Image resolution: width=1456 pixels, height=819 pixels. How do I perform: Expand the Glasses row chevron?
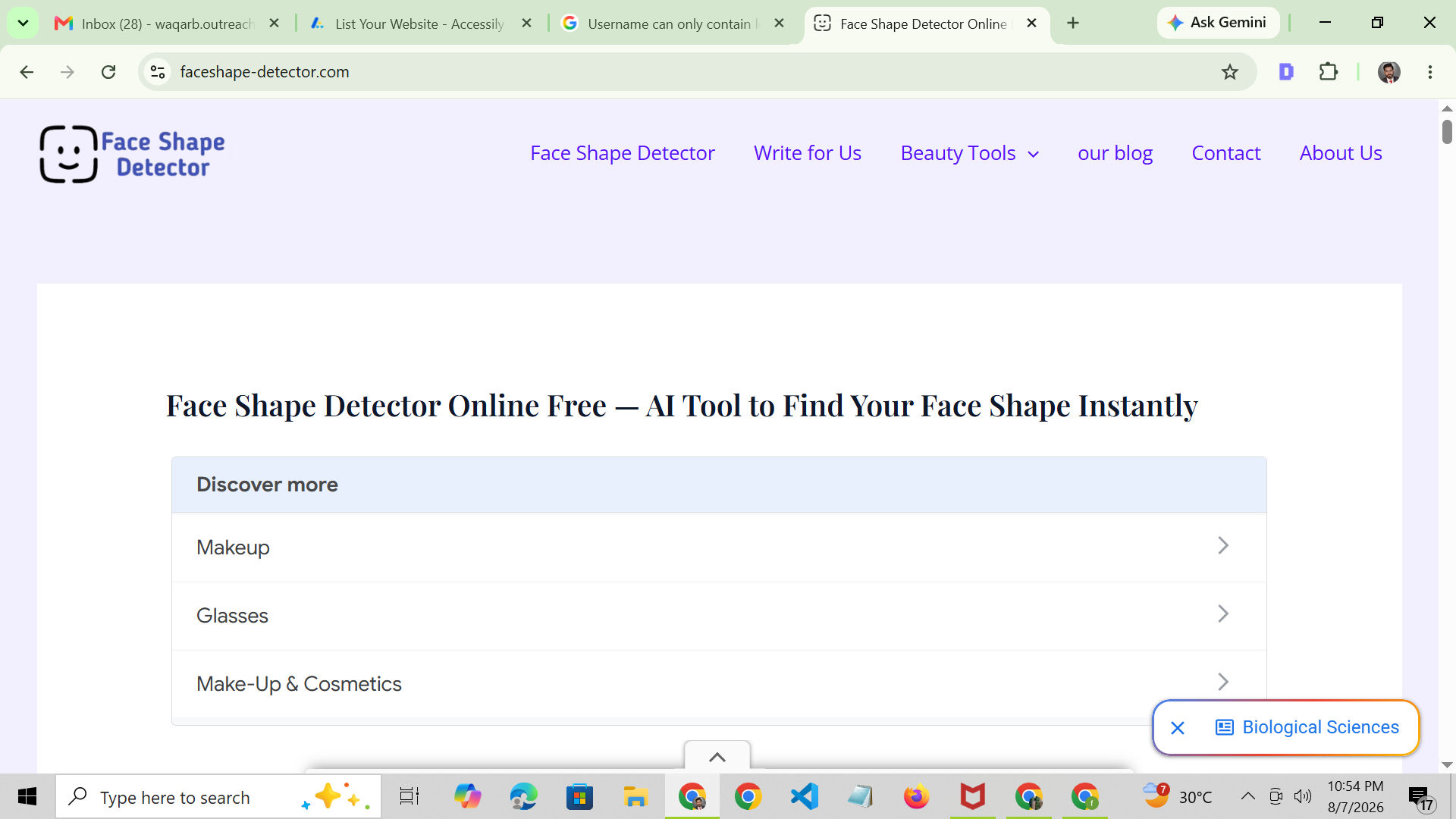point(1222,614)
